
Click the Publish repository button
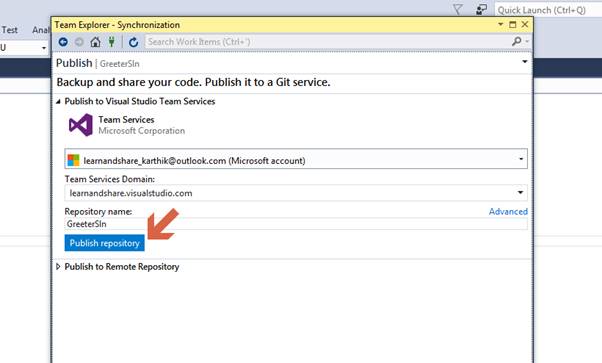[104, 243]
